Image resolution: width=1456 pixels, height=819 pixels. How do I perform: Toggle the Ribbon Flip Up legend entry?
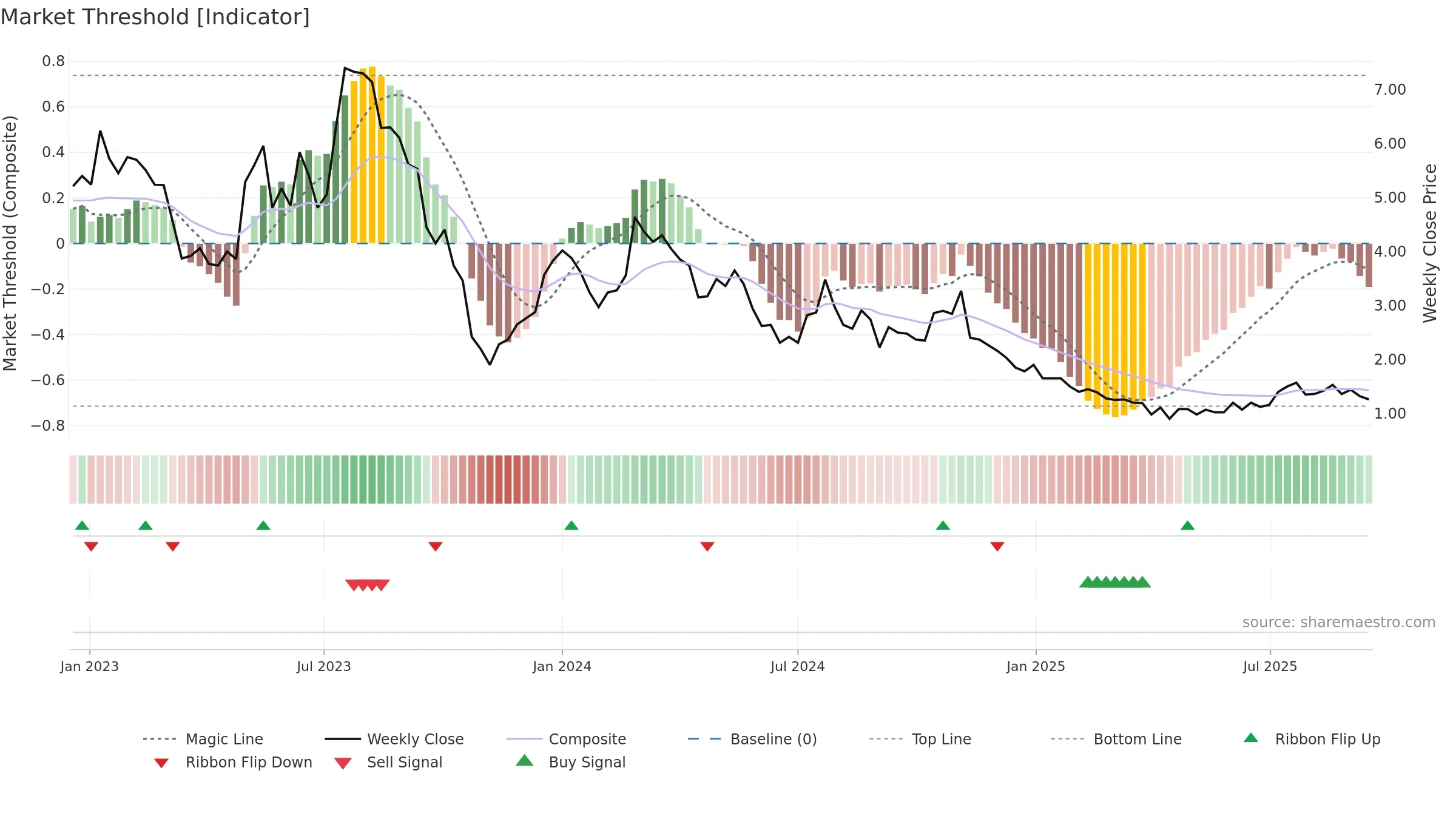[x=1312, y=739]
